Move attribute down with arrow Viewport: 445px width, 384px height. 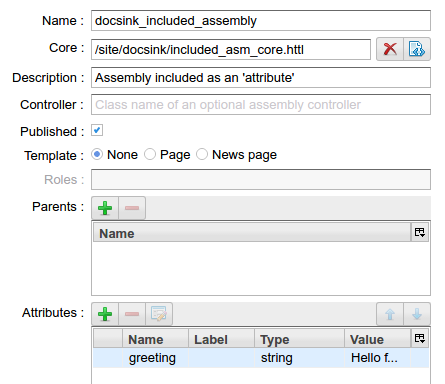click(417, 314)
